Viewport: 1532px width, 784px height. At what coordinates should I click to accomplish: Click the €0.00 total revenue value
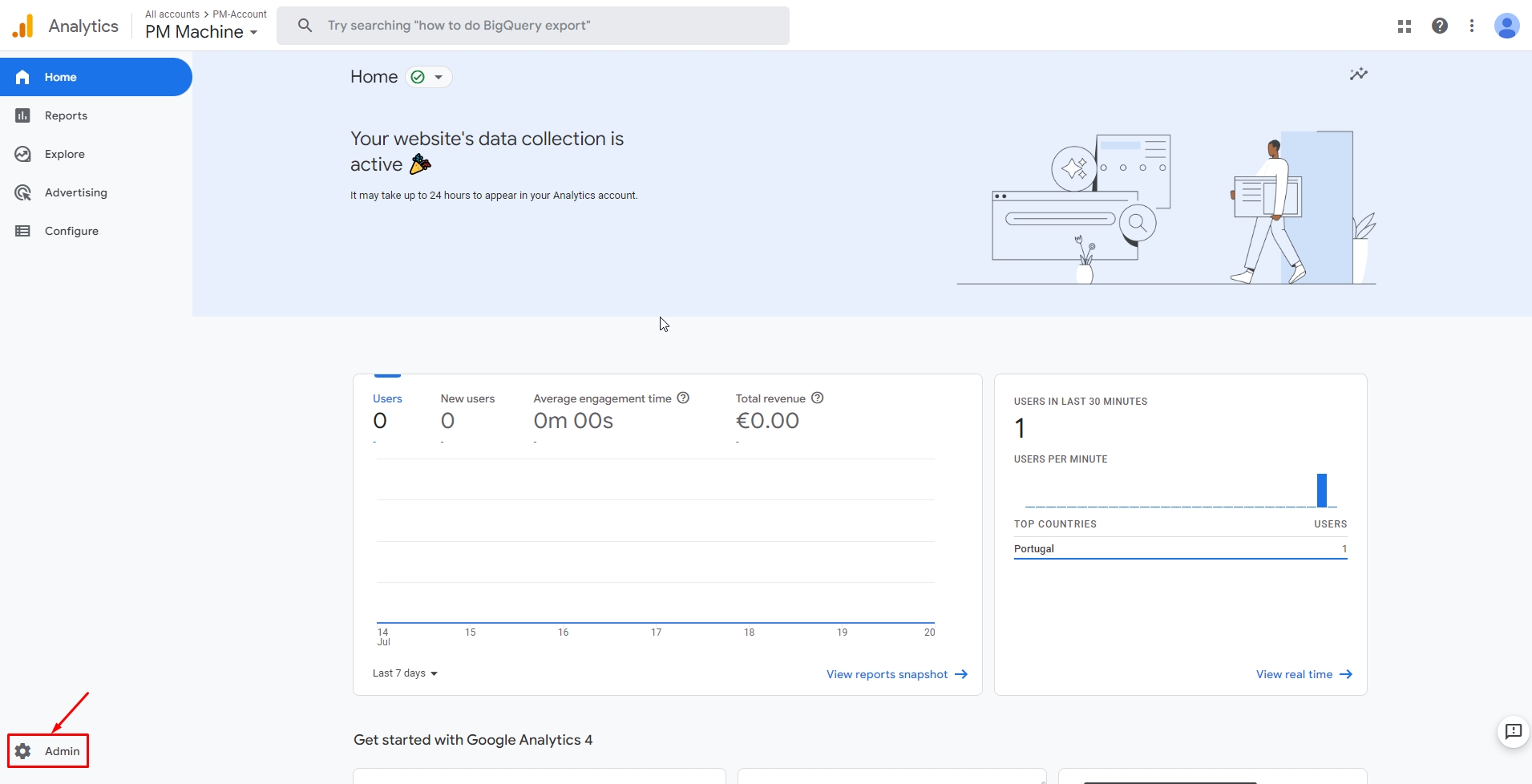[x=767, y=421]
